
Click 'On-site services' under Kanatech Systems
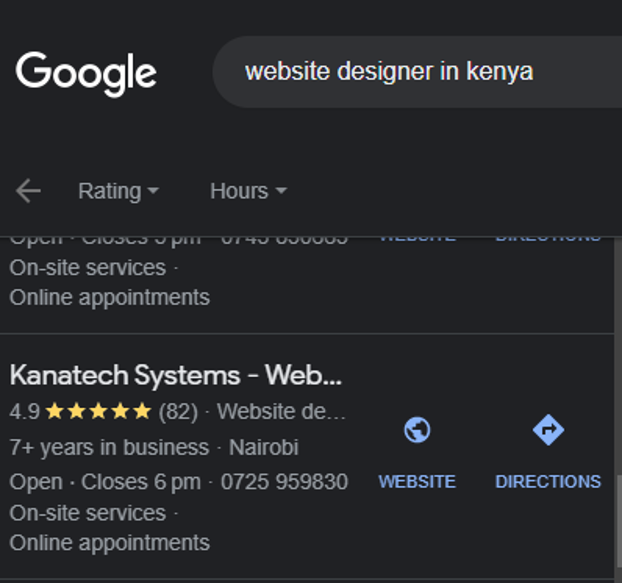[x=88, y=513]
